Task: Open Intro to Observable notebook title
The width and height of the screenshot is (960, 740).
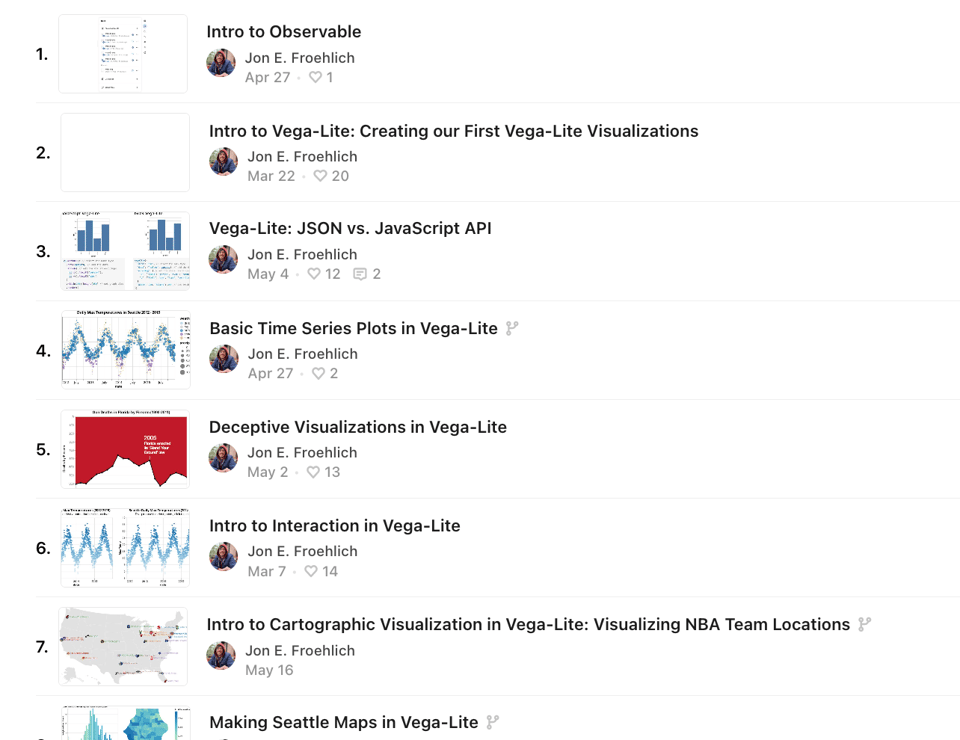Action: click(284, 32)
